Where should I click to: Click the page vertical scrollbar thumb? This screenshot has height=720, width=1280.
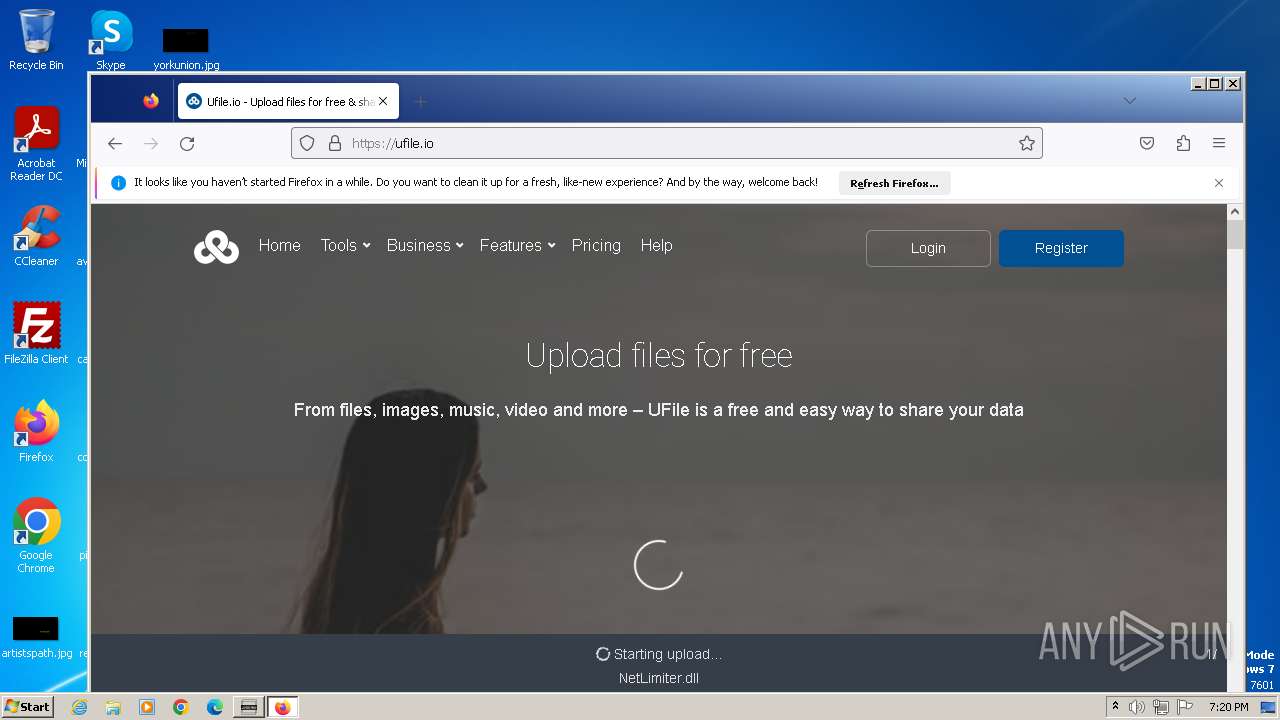coord(1235,235)
